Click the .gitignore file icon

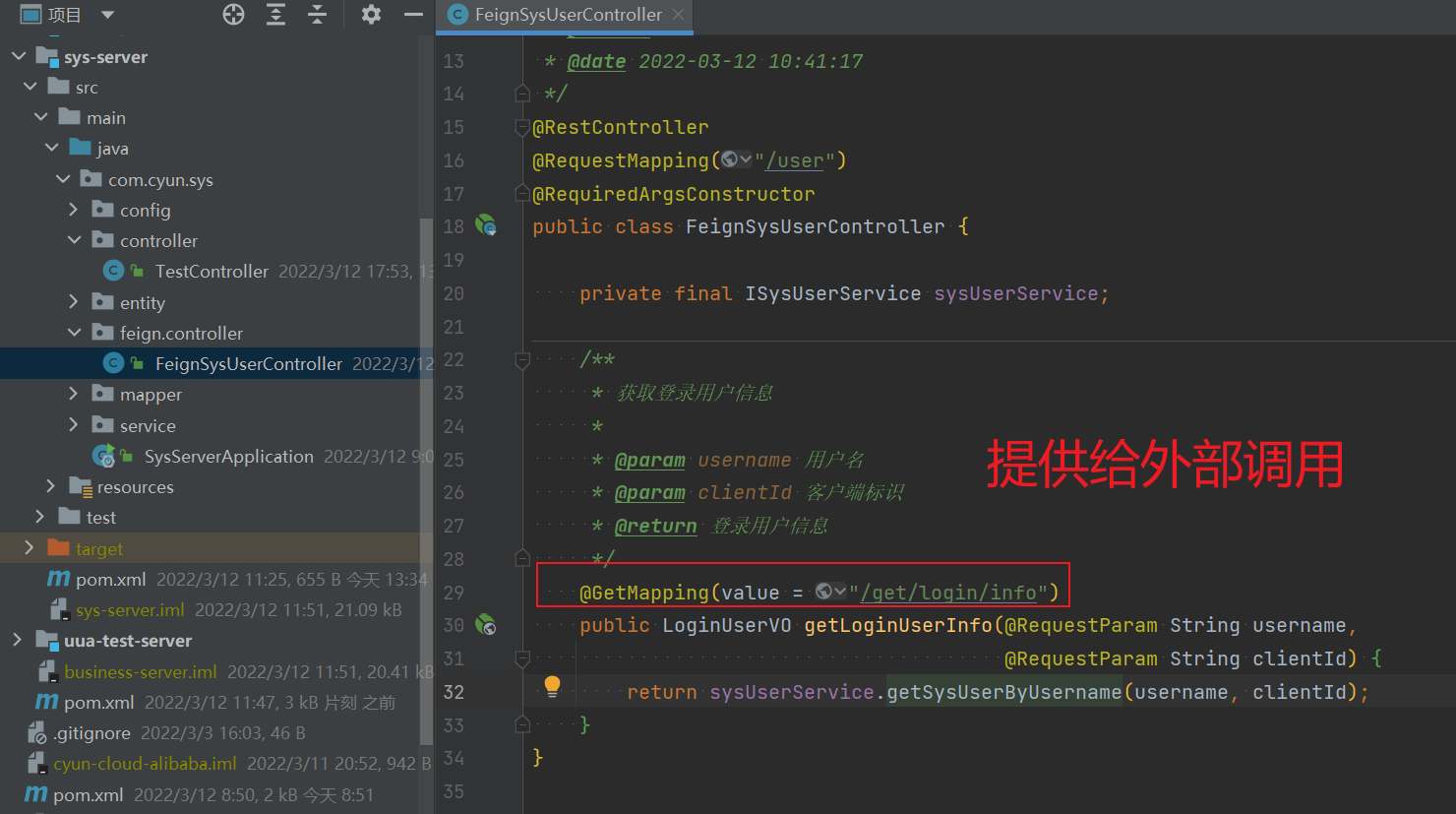point(37,733)
